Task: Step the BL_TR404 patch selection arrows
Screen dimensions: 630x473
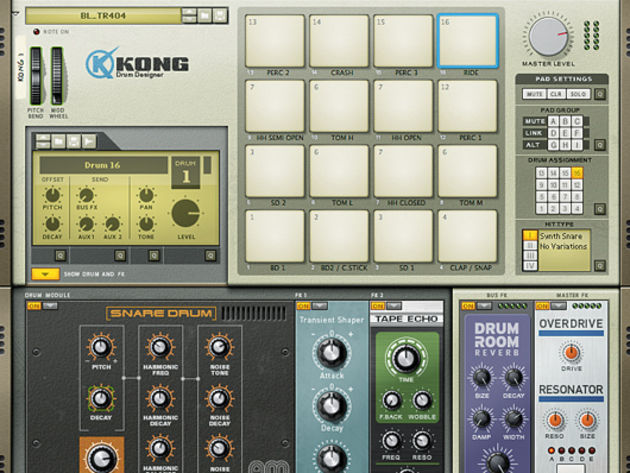Action: click(x=189, y=16)
